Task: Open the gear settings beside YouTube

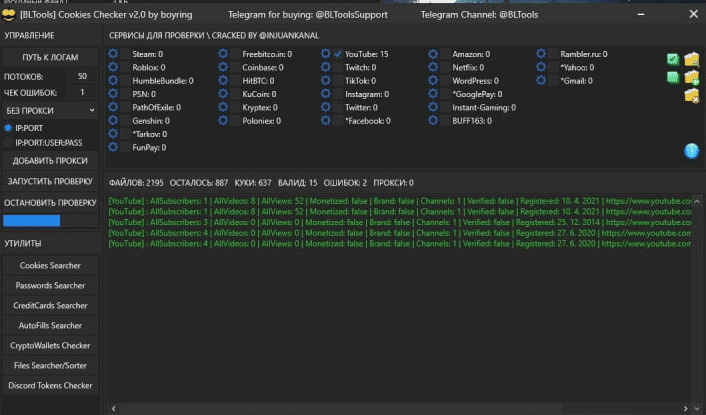Action: click(x=325, y=54)
